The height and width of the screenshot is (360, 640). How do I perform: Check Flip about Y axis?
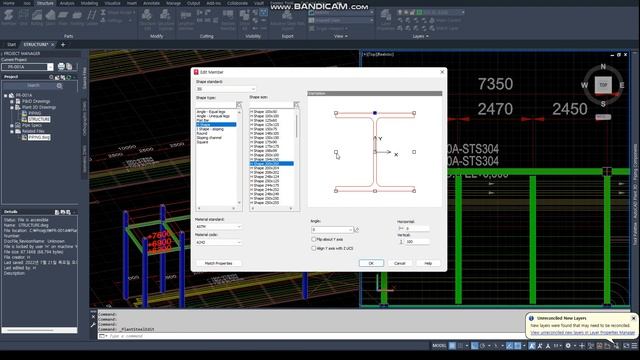pyautogui.click(x=313, y=240)
